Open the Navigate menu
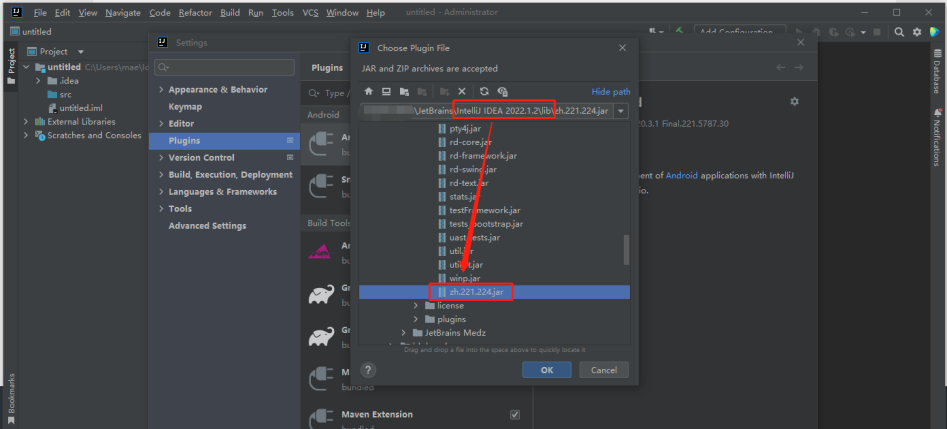947x429 pixels. click(x=123, y=13)
